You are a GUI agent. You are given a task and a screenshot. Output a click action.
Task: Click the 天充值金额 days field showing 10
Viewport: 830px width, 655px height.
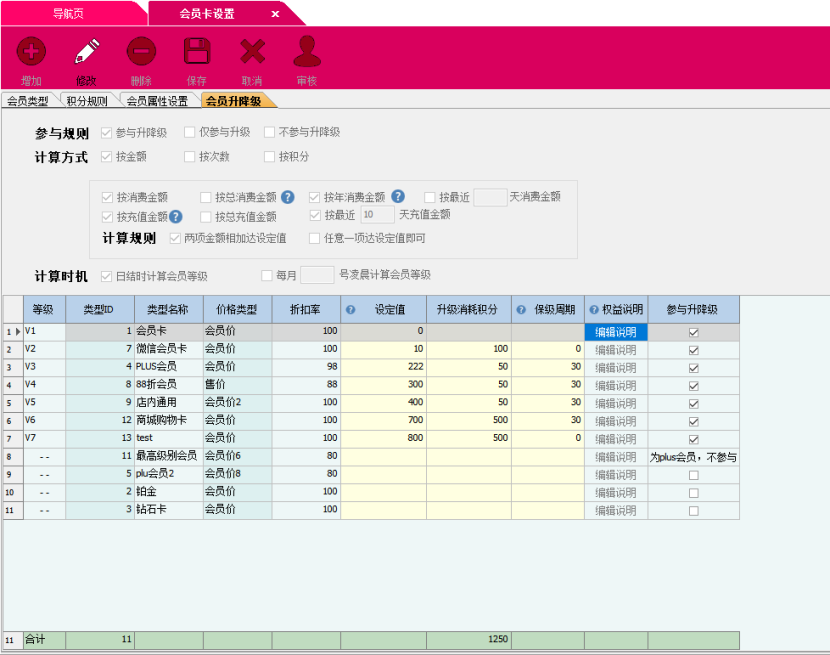point(377,214)
